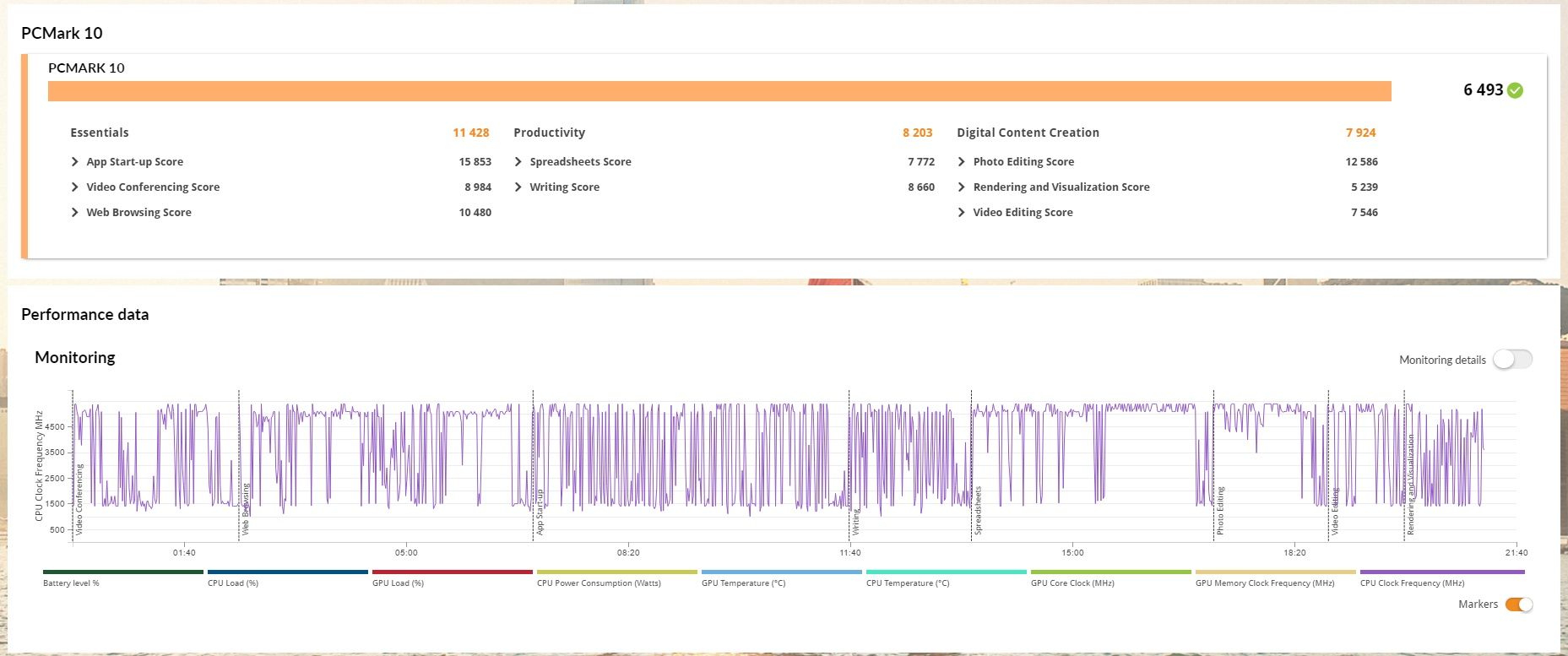Viewport: 1568px width, 656px height.
Task: Select the Web Browsing chart marker
Action: [246, 509]
